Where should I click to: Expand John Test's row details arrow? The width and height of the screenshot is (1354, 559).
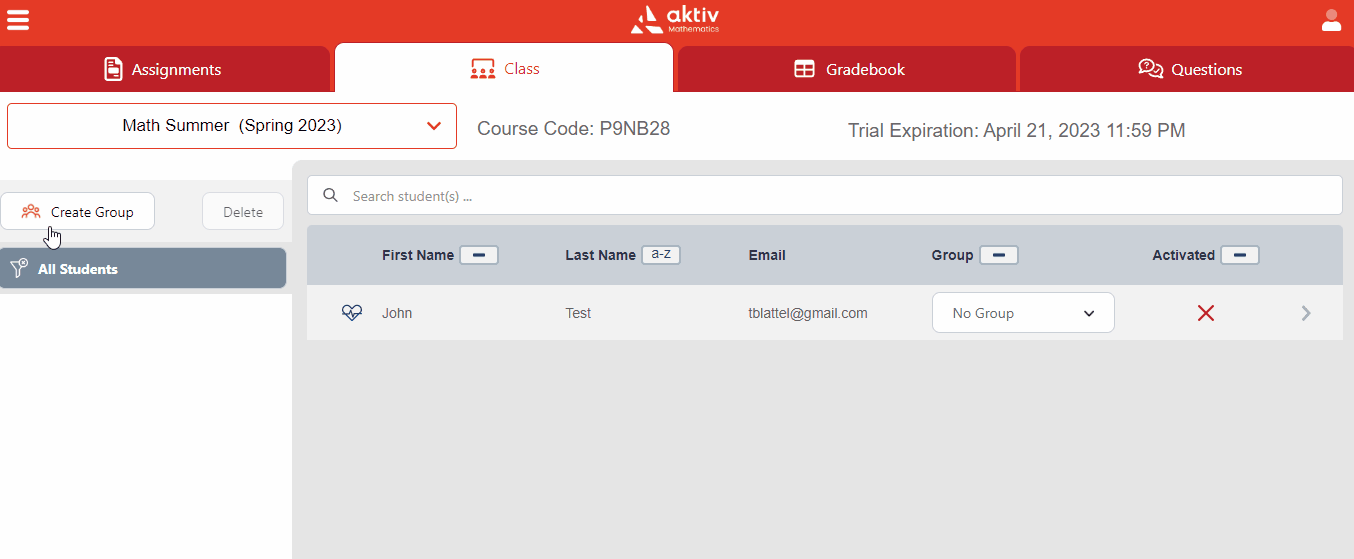point(1306,313)
